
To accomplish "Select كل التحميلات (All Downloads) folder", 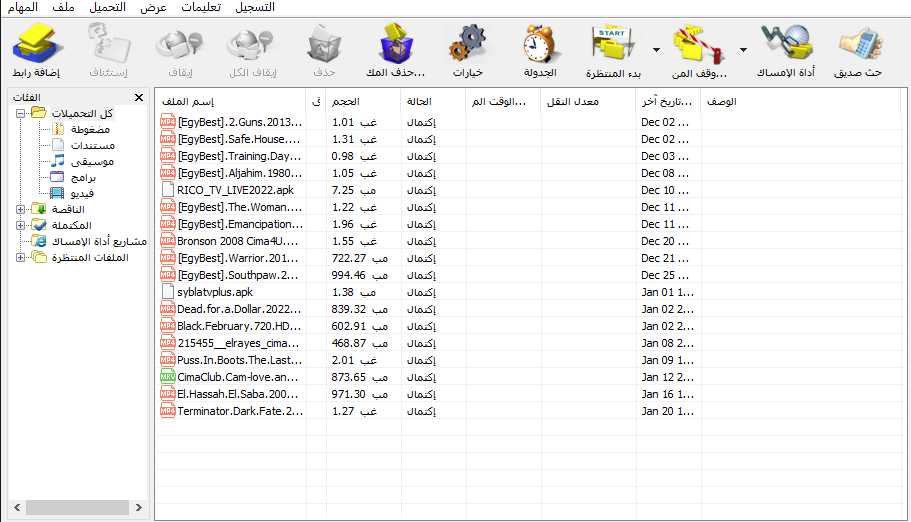I will [82, 113].
